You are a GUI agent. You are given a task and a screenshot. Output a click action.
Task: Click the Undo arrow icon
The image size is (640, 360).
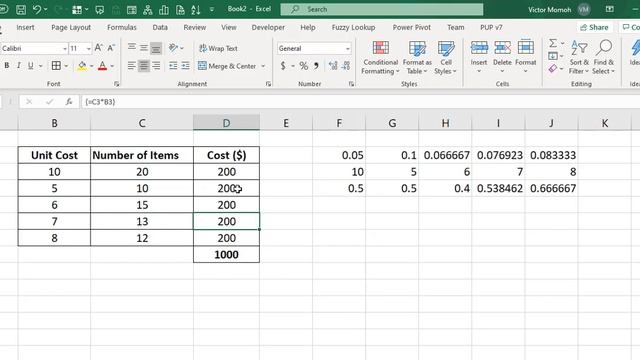[37, 9]
